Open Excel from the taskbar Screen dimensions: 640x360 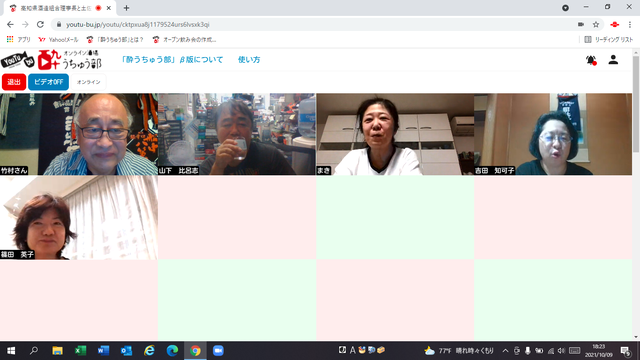click(x=80, y=351)
